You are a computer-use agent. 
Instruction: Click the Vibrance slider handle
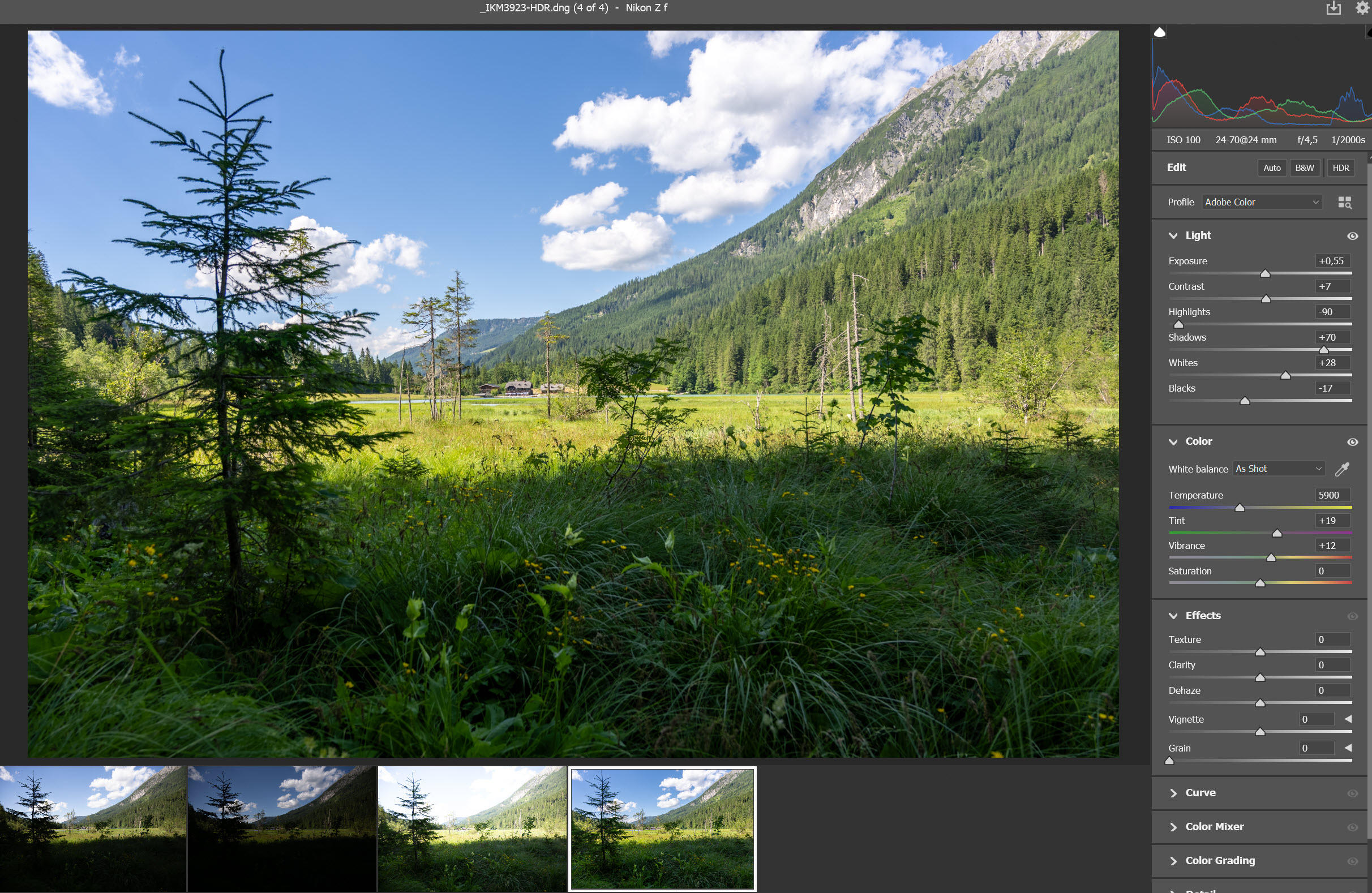click(x=1271, y=558)
